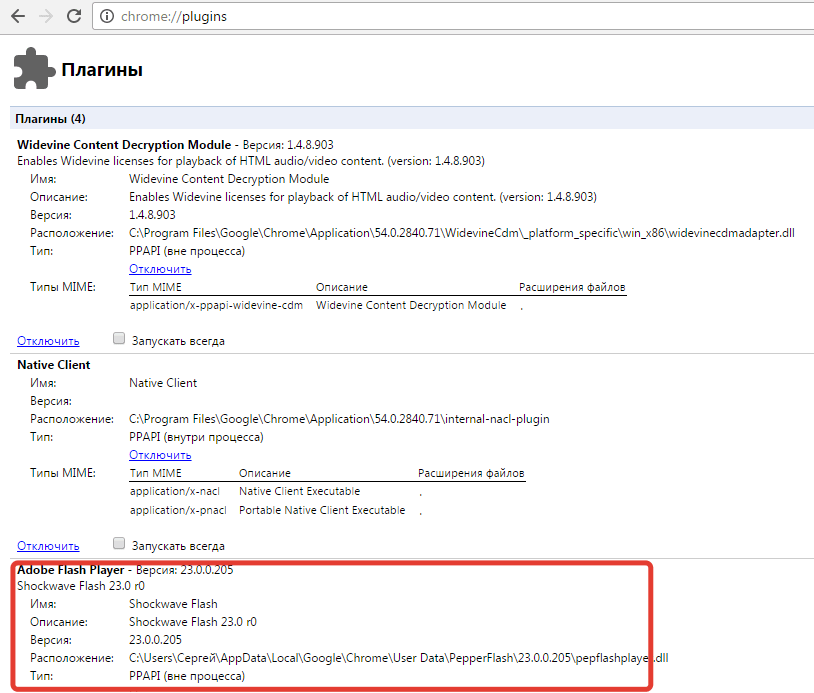814x693 pixels.
Task: Click 'Отключить' link under Widevine's Тип row
Action: [x=160, y=269]
